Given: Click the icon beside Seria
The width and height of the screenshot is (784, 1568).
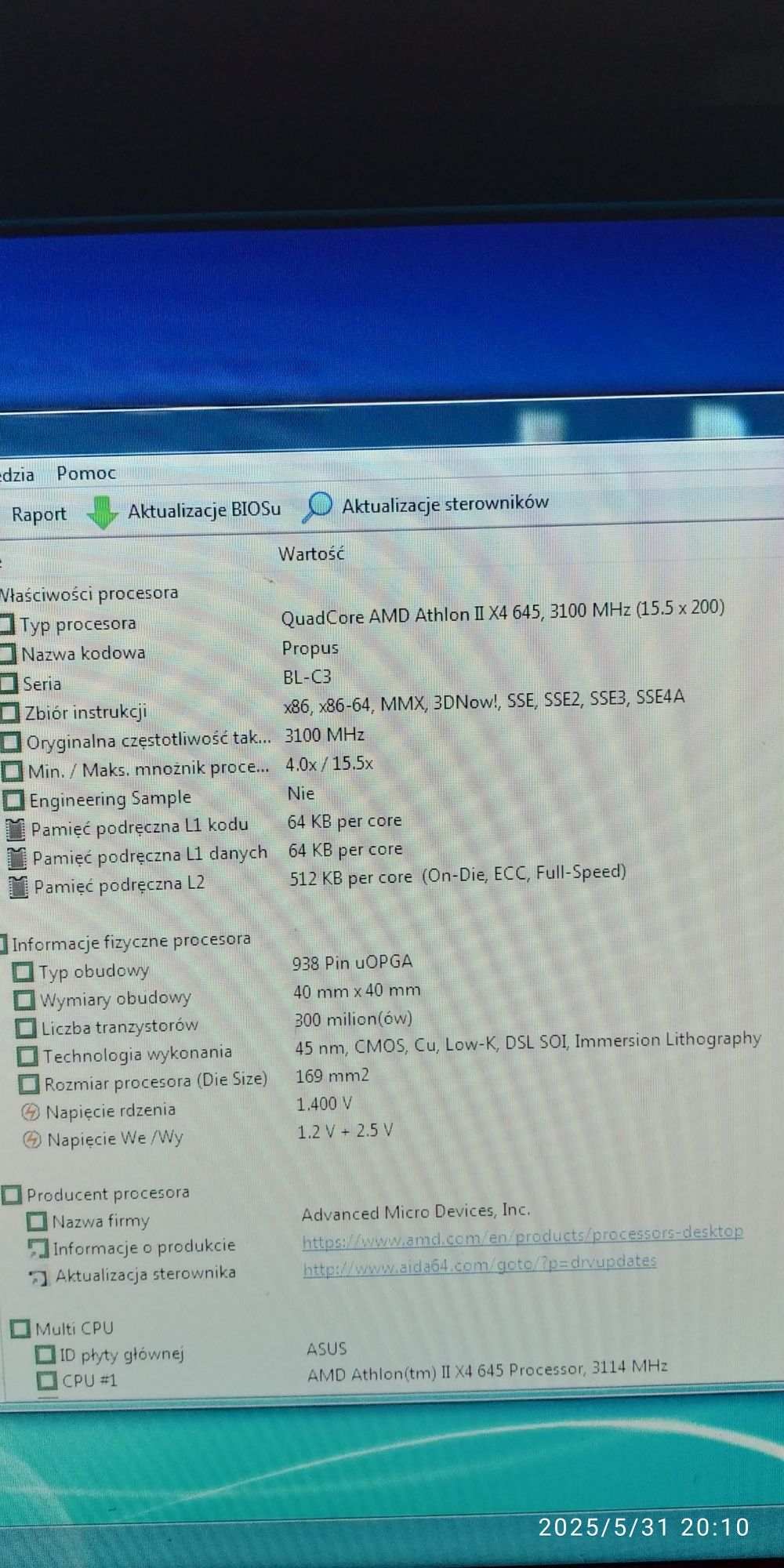Looking at the screenshot, I should coord(9,684).
